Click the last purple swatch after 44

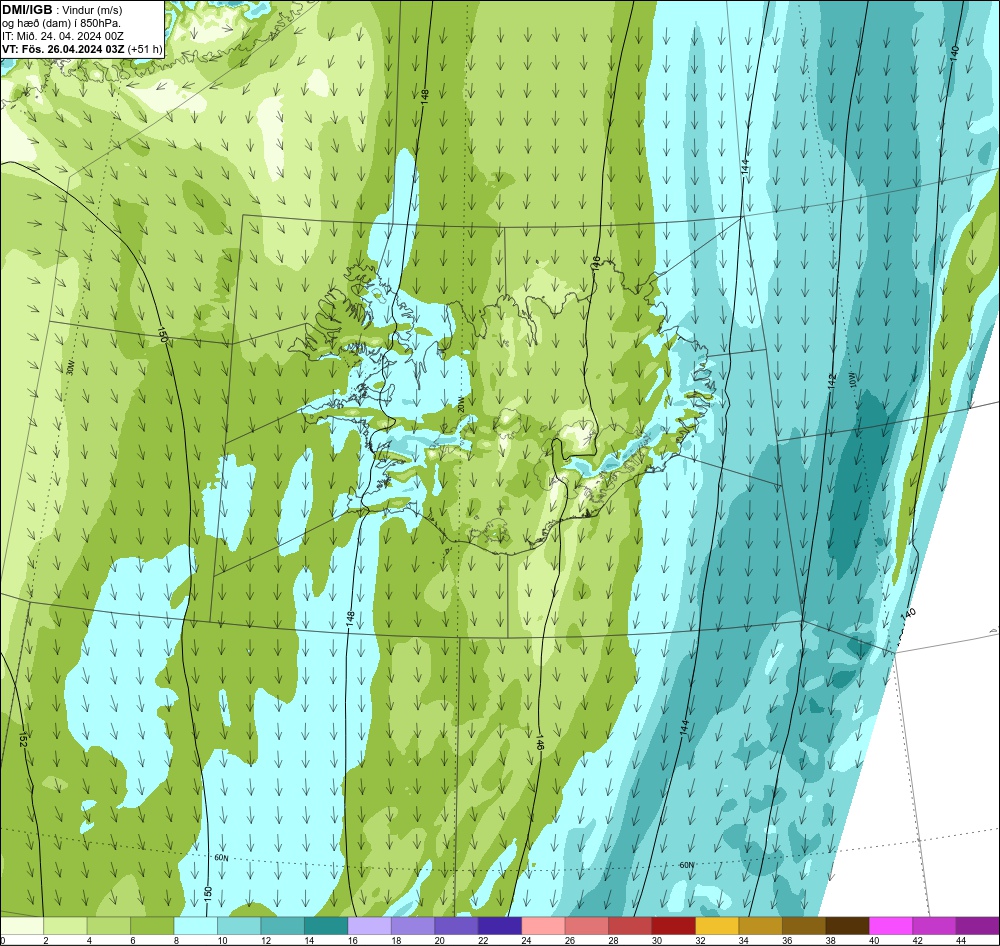[x=978, y=926]
